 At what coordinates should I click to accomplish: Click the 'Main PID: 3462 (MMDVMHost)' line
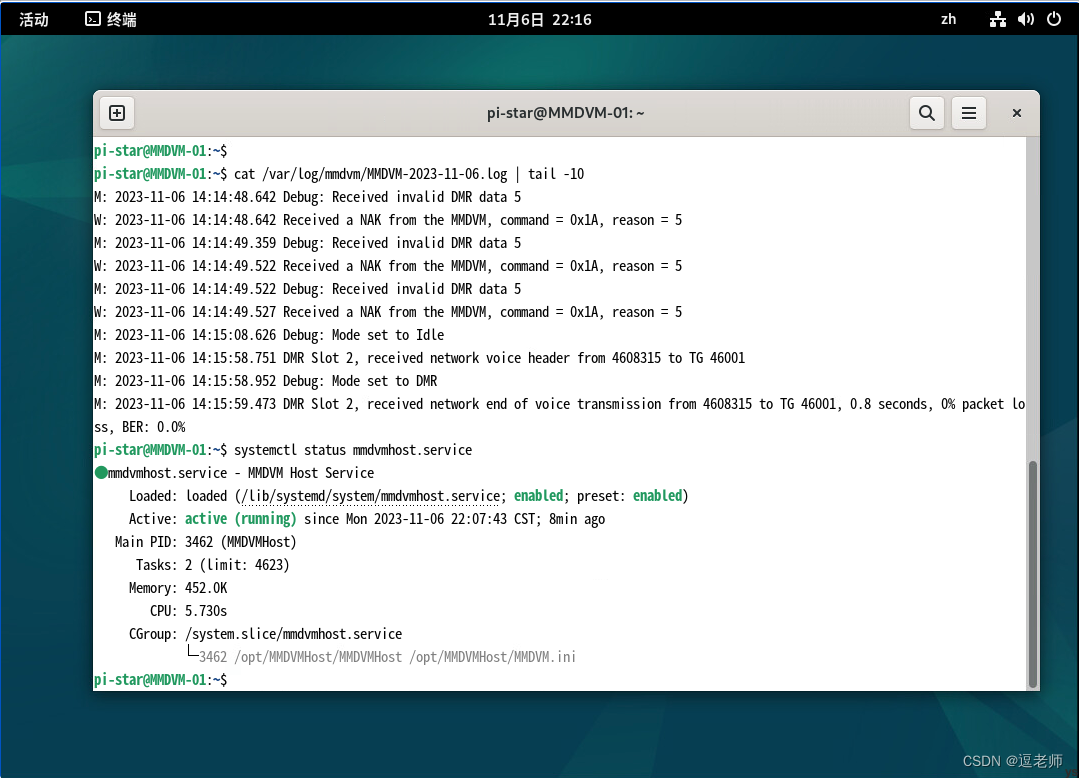coord(205,542)
